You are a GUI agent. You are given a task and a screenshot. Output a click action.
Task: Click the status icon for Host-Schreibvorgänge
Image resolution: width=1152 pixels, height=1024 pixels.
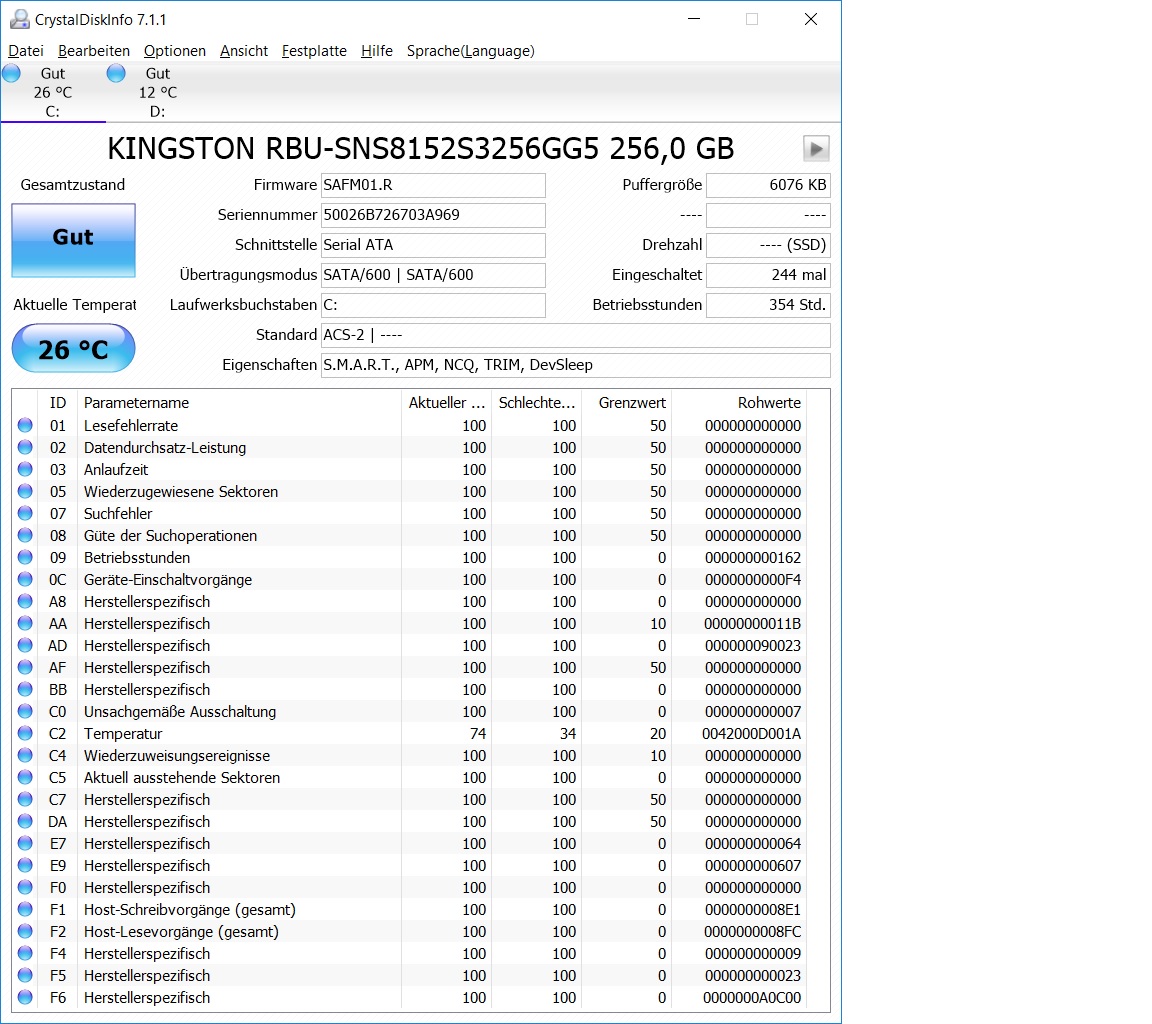pyautogui.click(x=25, y=909)
